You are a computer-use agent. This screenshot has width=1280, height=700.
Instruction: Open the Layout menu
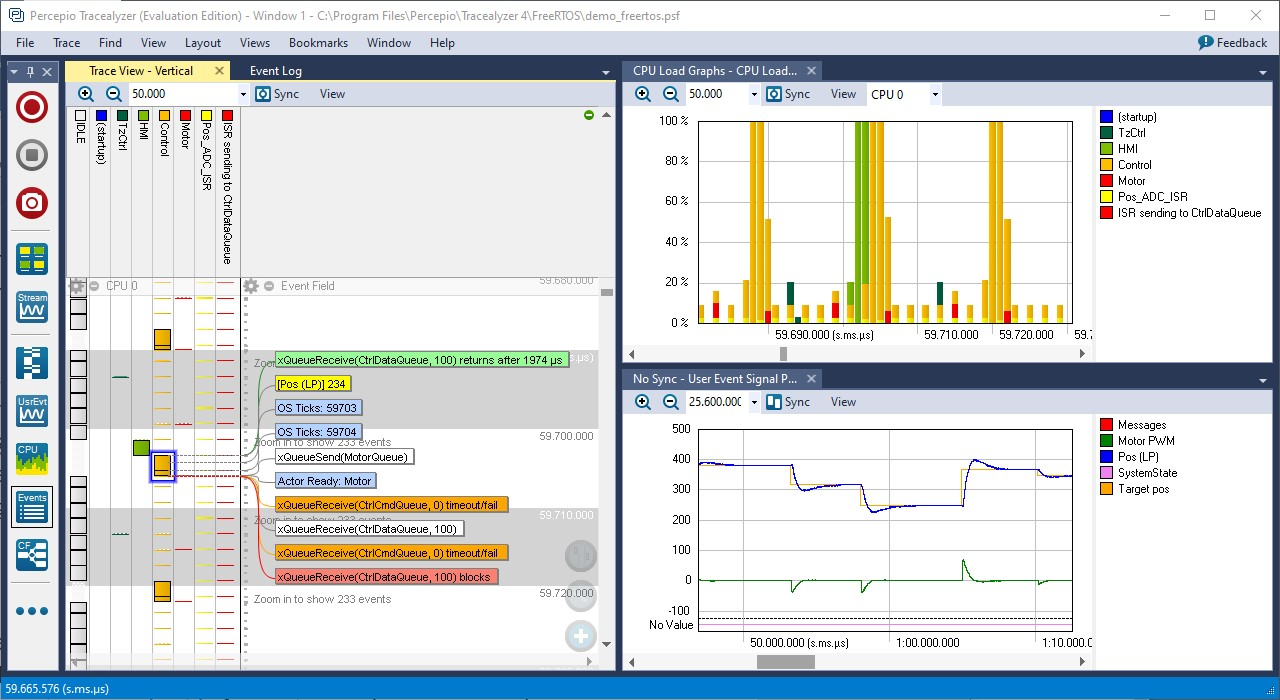(203, 43)
